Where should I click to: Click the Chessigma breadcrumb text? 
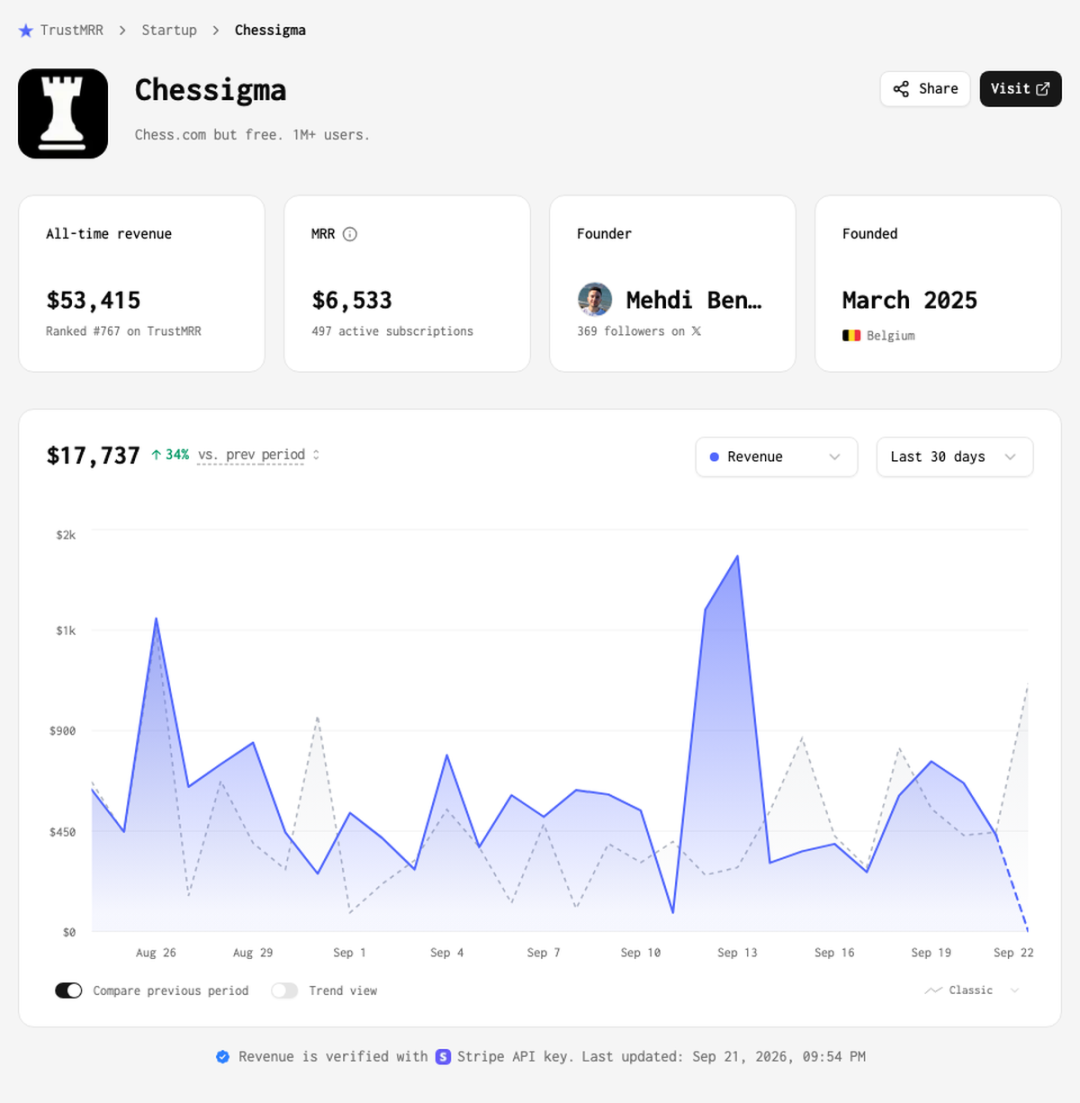coord(270,30)
